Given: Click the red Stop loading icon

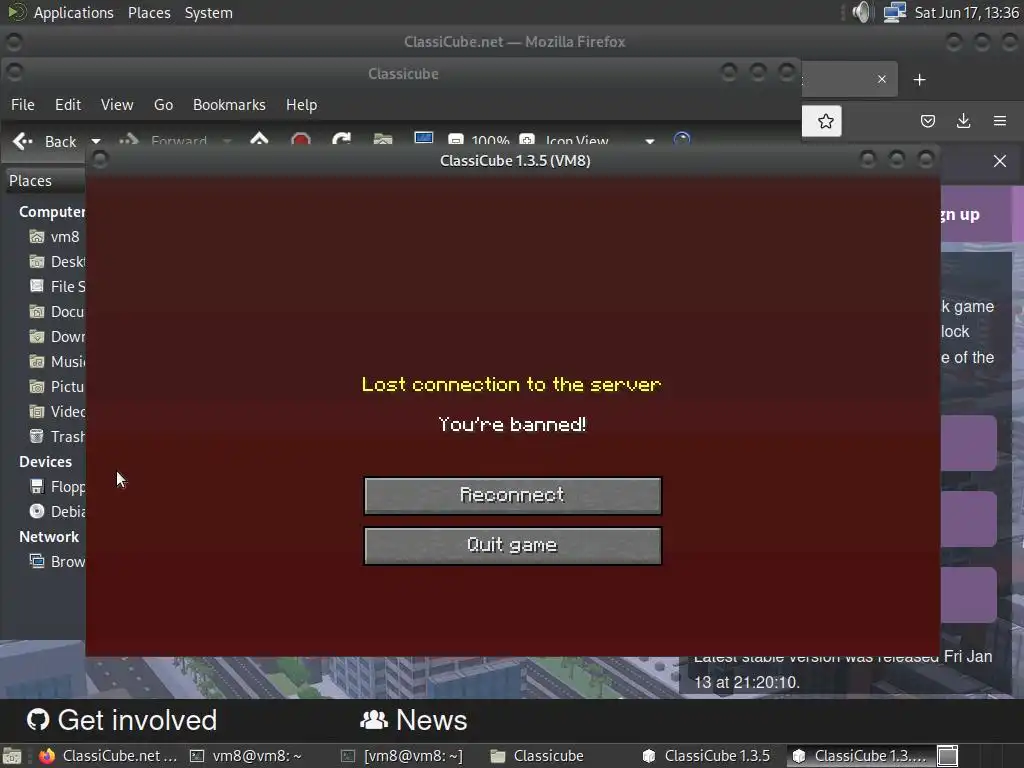Looking at the screenshot, I should 300,140.
